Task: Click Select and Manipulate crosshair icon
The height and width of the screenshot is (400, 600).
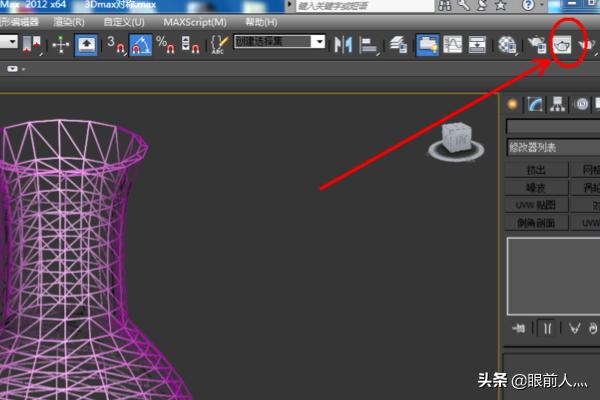Action: [x=60, y=45]
